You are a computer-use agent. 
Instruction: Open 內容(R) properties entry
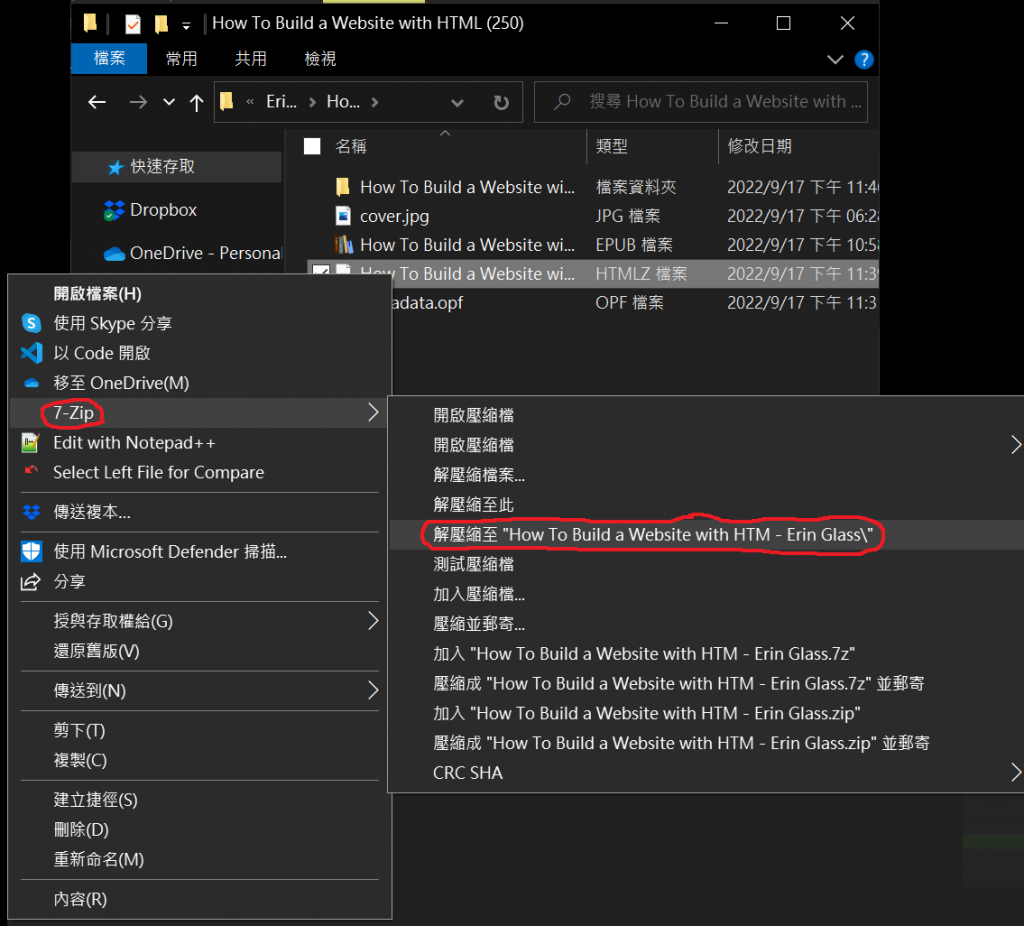pos(200,899)
